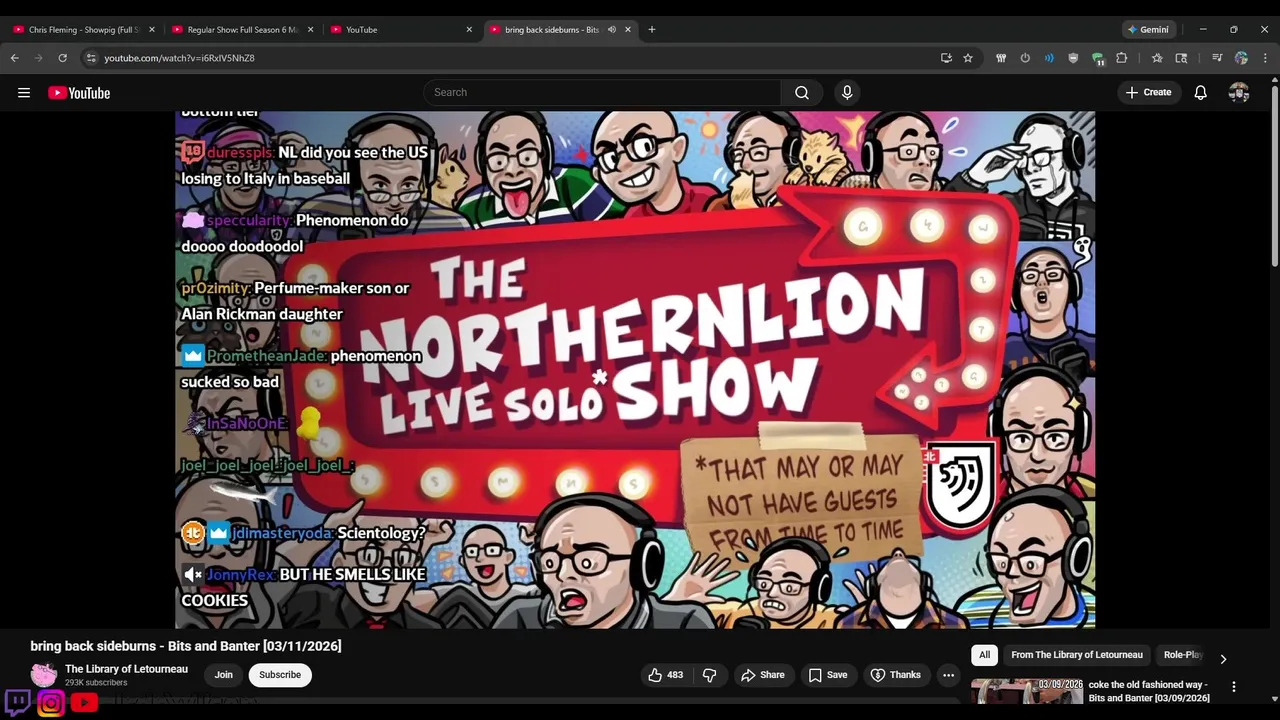This screenshot has height=720, width=1280.
Task: Open the bookmarks star-list icon
Action: tap(1157, 58)
